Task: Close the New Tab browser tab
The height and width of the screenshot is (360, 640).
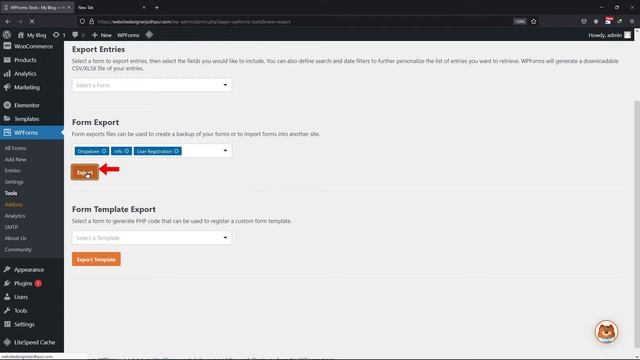Action: coord(144,7)
